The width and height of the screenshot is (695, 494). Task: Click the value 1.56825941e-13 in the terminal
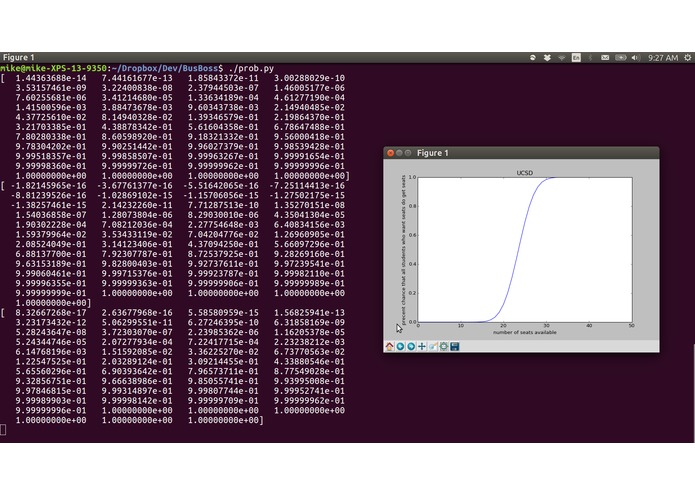(x=309, y=313)
